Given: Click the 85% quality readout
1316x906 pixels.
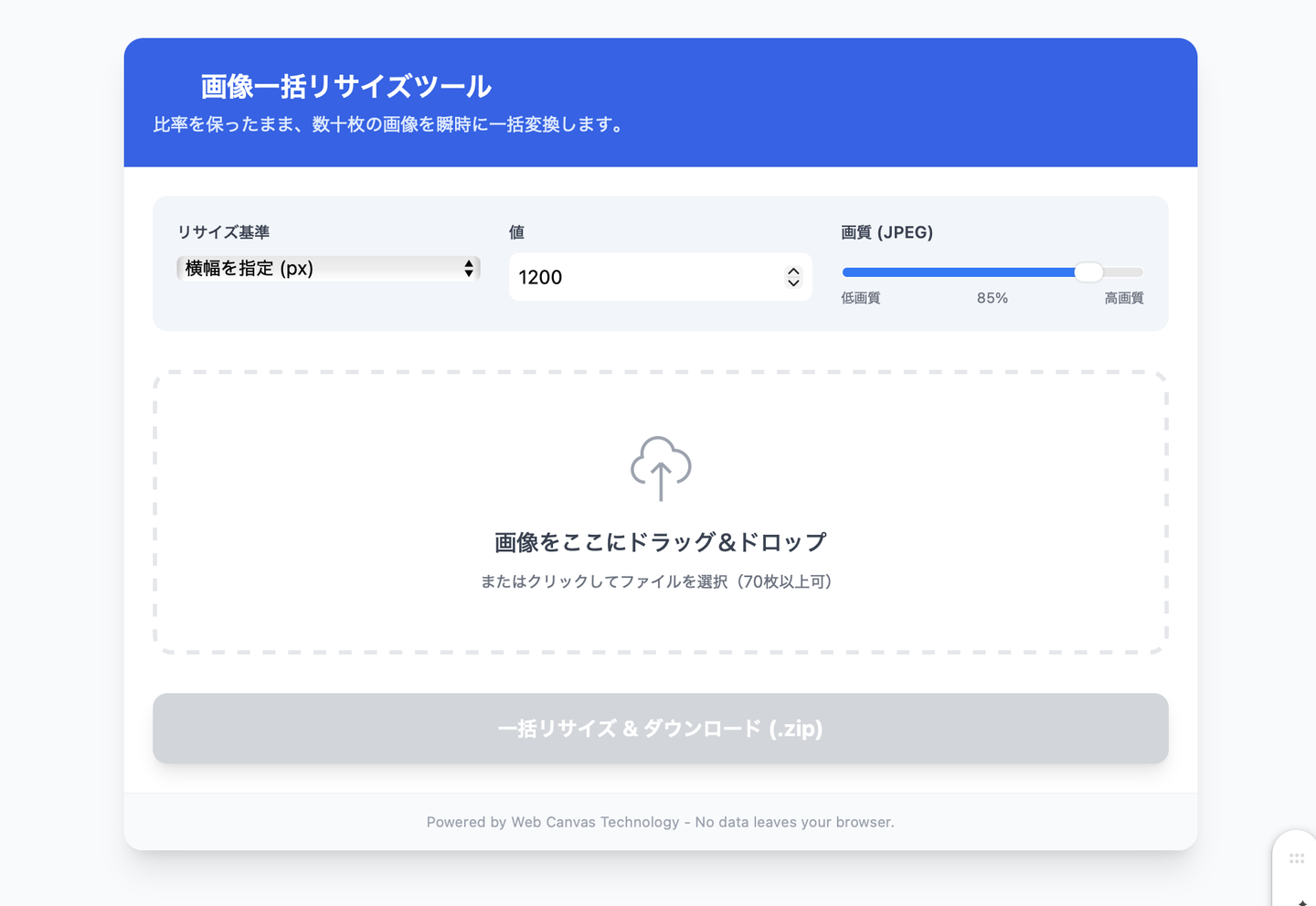Looking at the screenshot, I should [992, 298].
